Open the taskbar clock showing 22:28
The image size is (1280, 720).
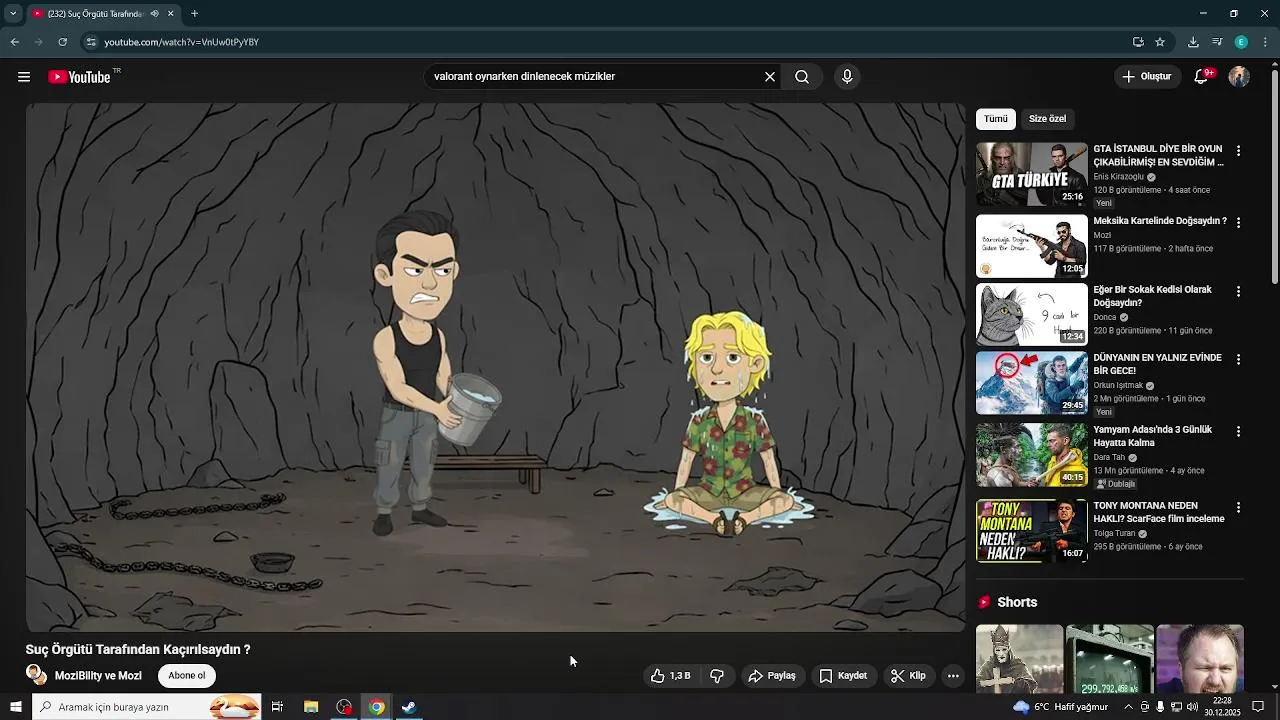(x=1222, y=707)
